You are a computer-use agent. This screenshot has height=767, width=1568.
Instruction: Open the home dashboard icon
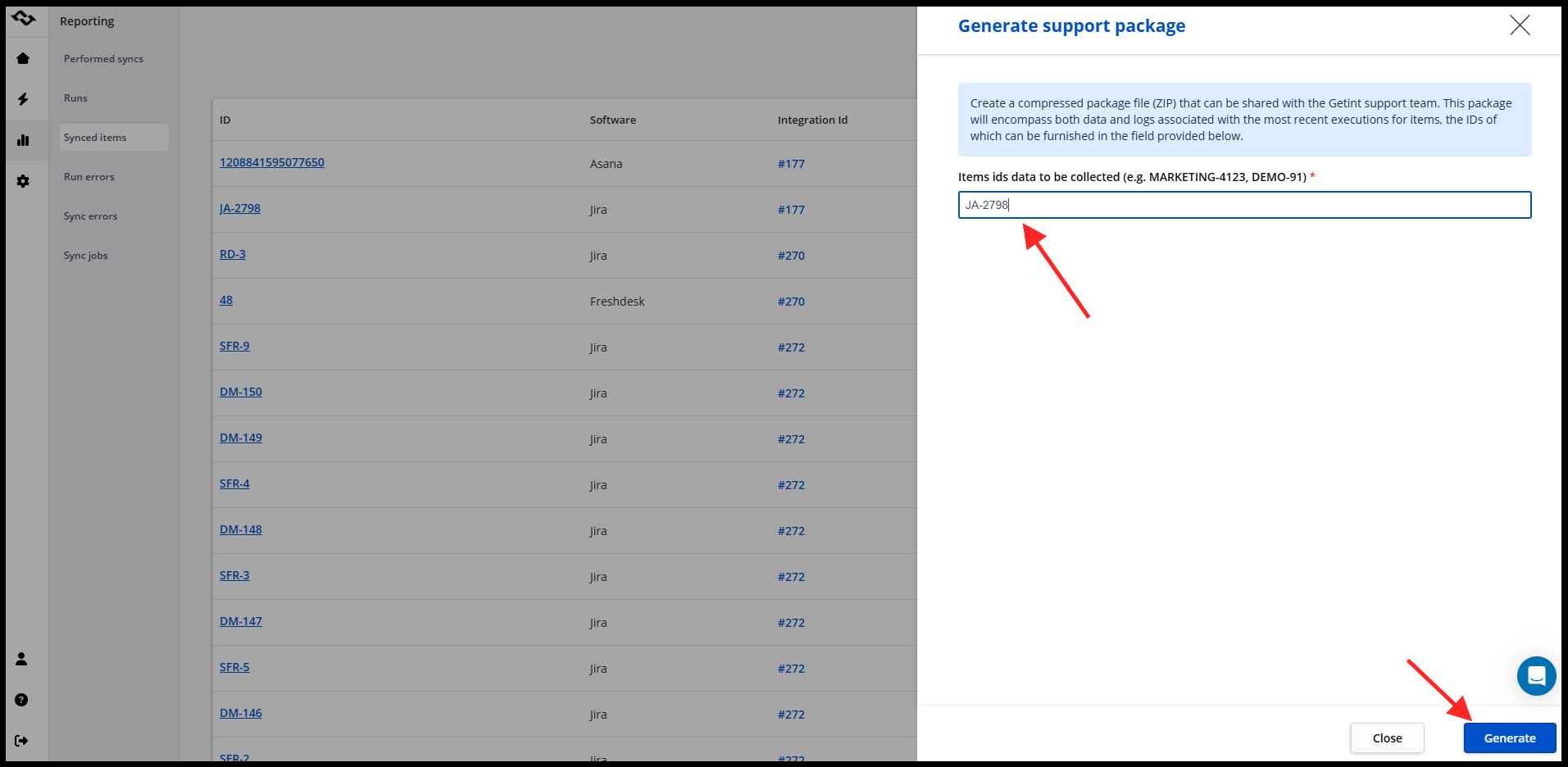[x=23, y=58]
